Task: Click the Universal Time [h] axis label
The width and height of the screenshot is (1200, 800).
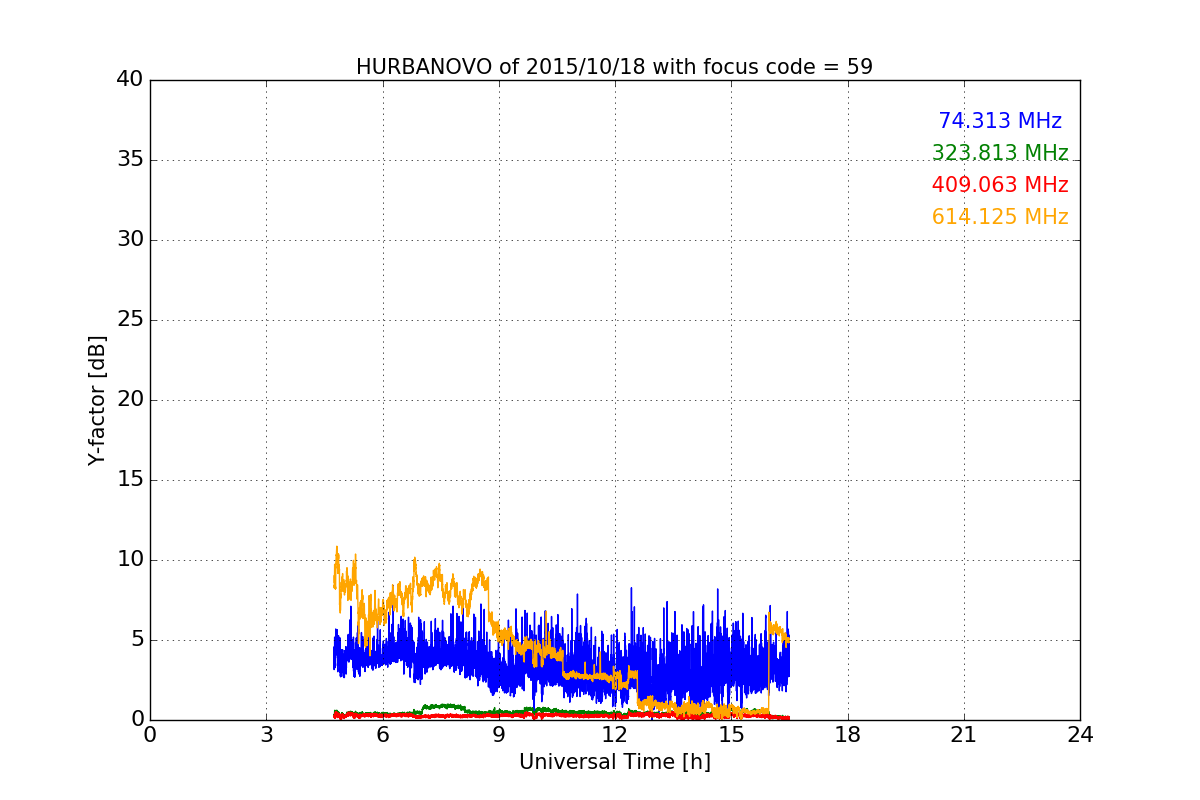Action: 615,762
